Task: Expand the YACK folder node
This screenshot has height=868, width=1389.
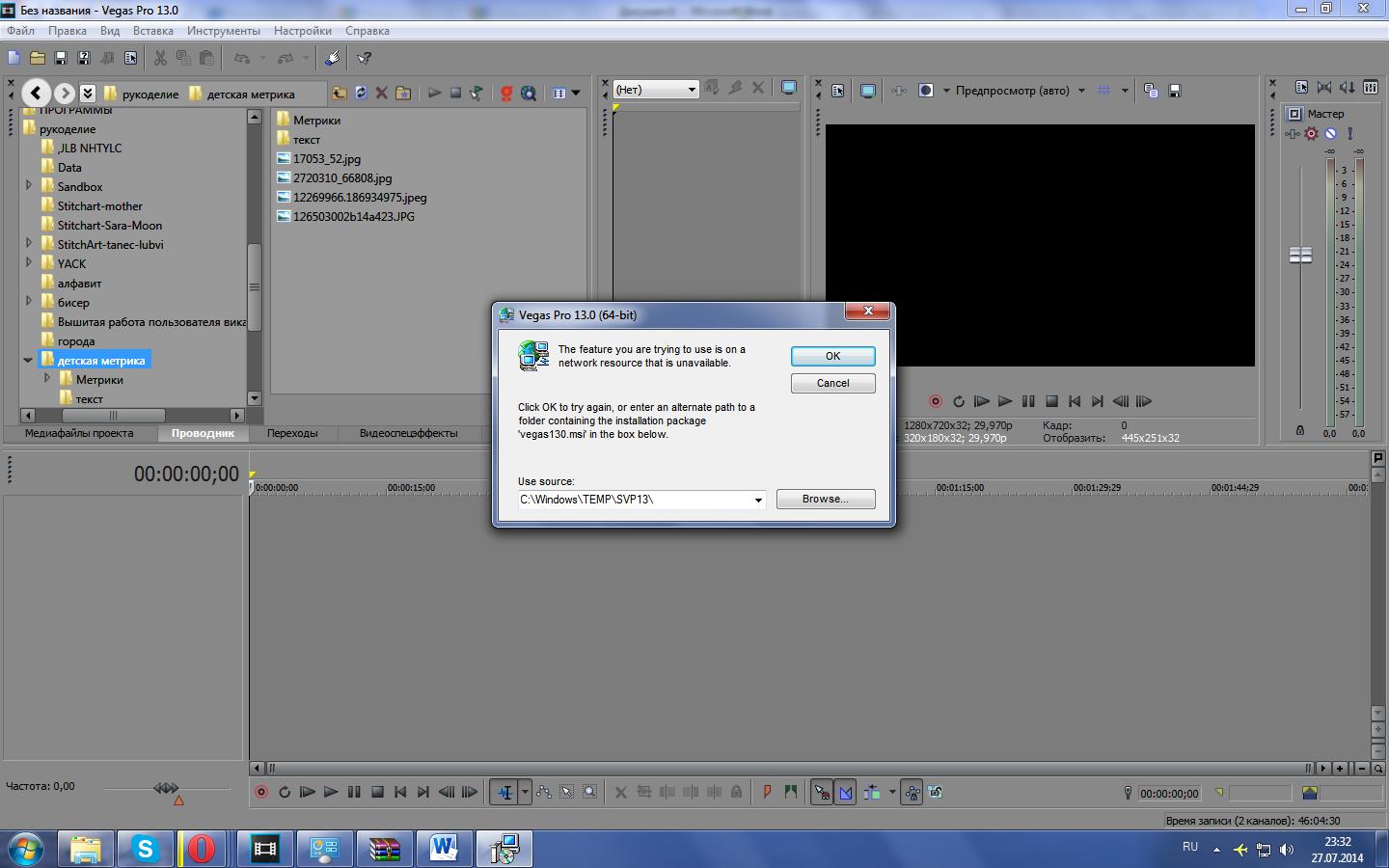Action: (28, 262)
